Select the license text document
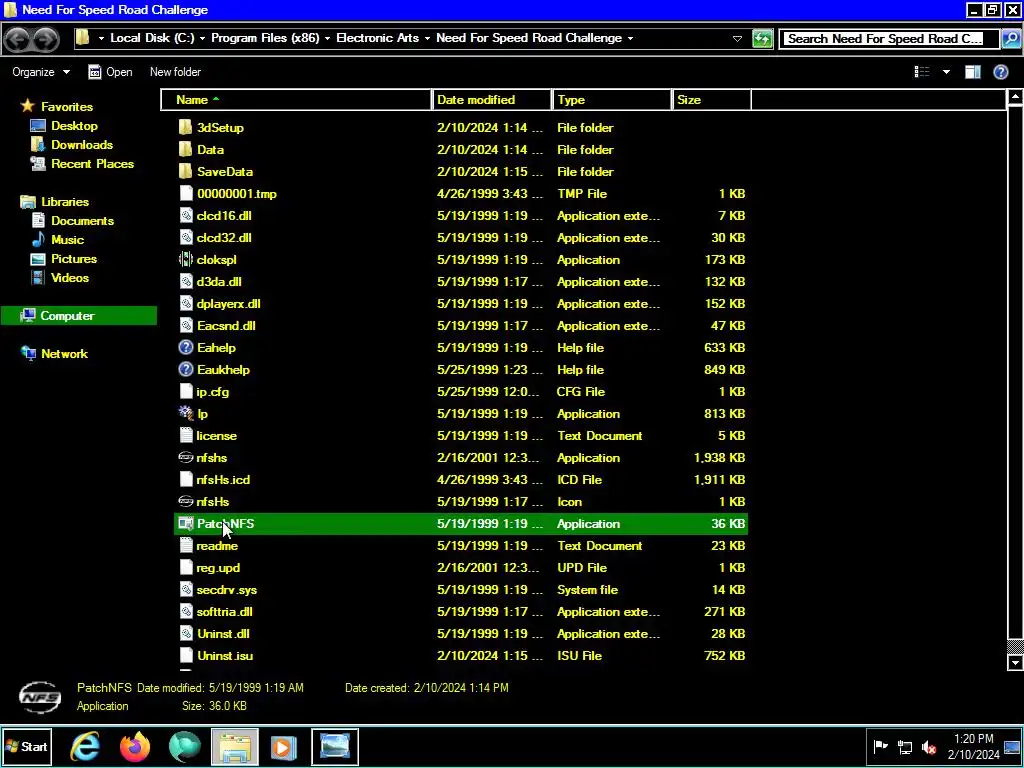This screenshot has height=768, width=1024. click(216, 436)
